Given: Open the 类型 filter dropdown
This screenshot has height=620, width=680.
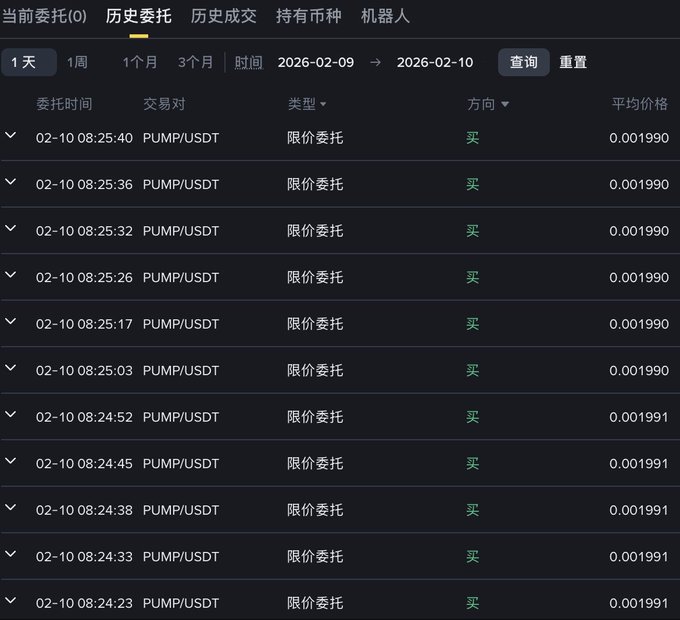Looking at the screenshot, I should (307, 104).
